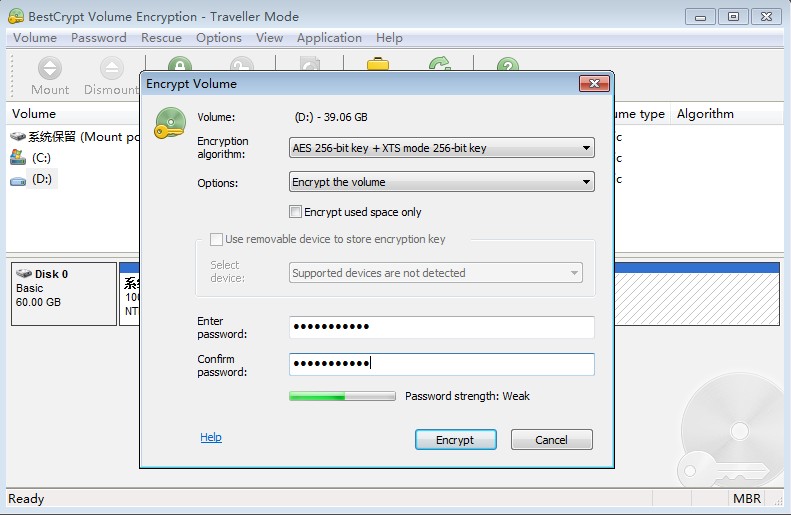
Task: Click the system reserved volume drive icon
Action: [x=18, y=136]
